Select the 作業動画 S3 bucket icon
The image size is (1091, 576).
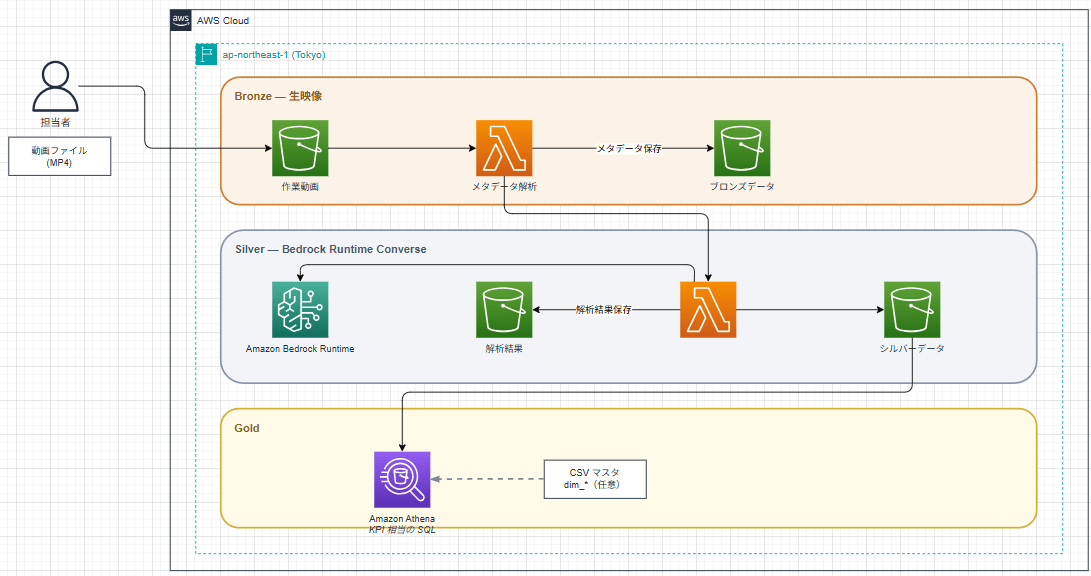300,148
